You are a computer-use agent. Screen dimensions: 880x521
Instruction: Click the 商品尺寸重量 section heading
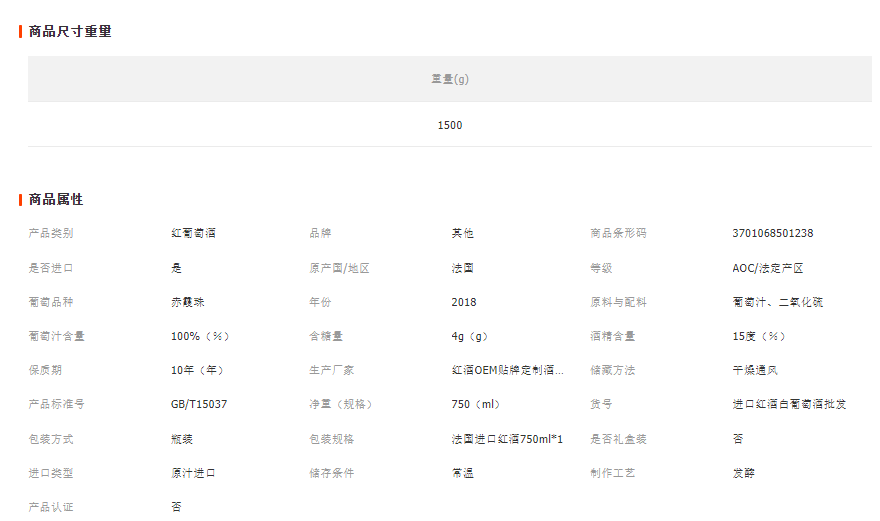coord(70,31)
